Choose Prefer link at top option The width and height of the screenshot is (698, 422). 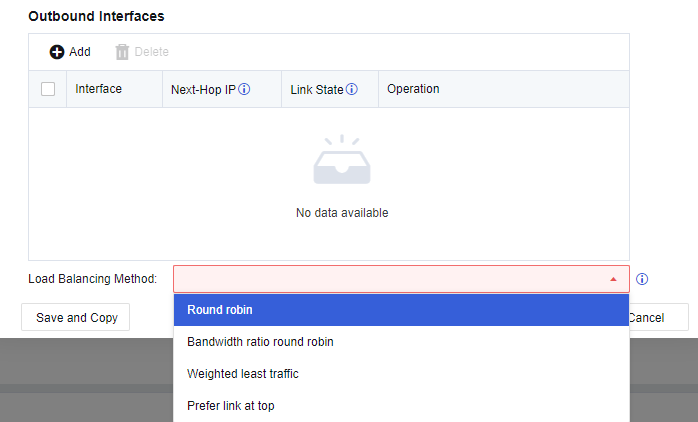(x=230, y=406)
